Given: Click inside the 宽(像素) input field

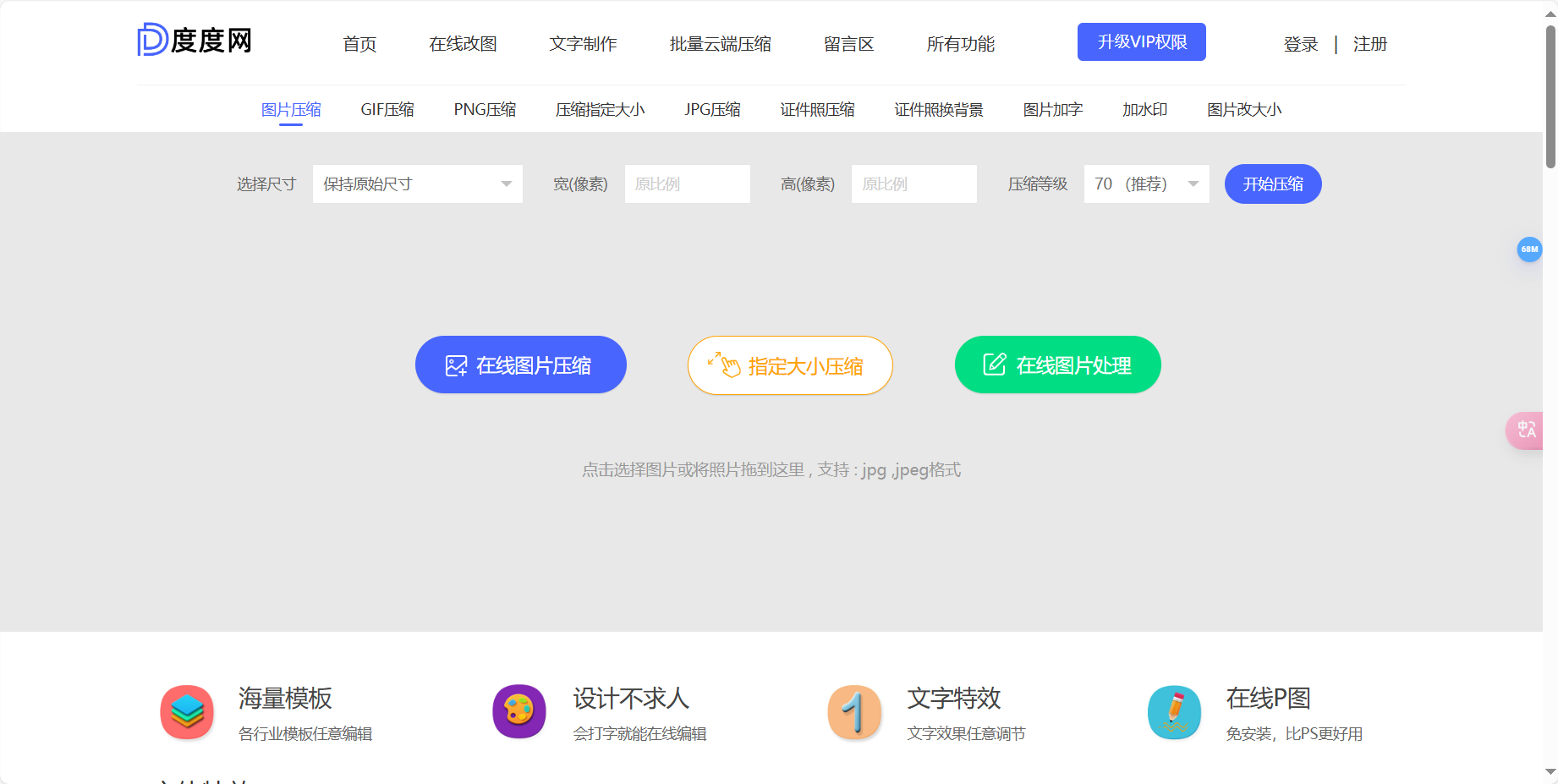Looking at the screenshot, I should [687, 184].
